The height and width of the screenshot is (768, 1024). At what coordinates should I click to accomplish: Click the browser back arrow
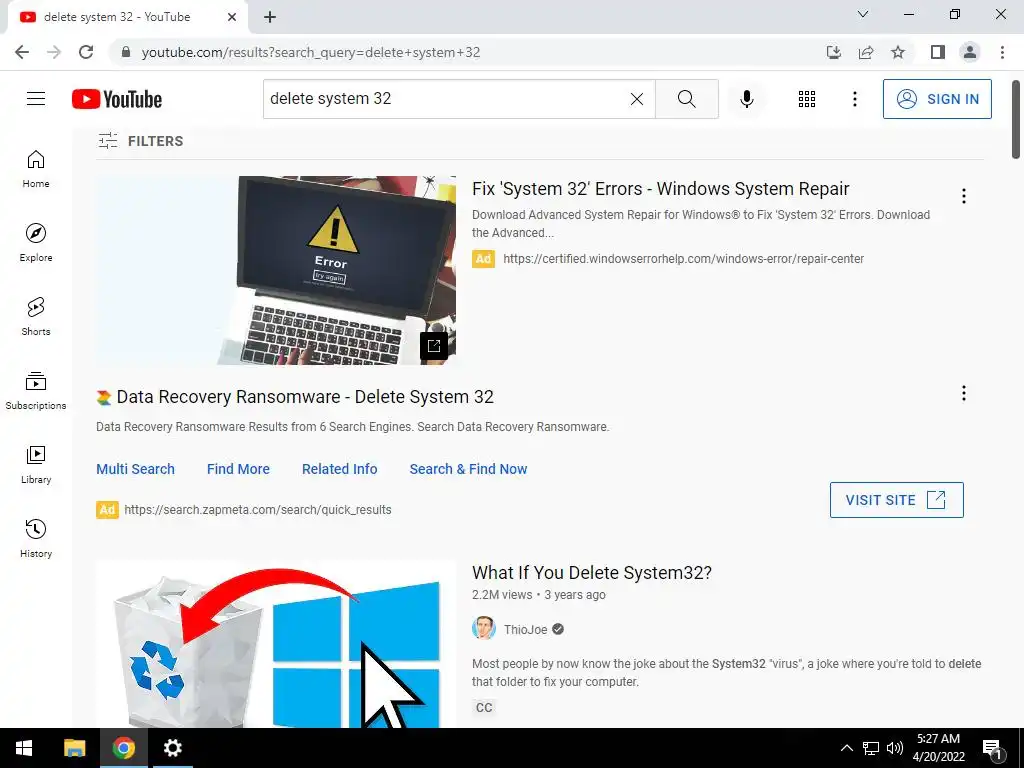coord(22,52)
